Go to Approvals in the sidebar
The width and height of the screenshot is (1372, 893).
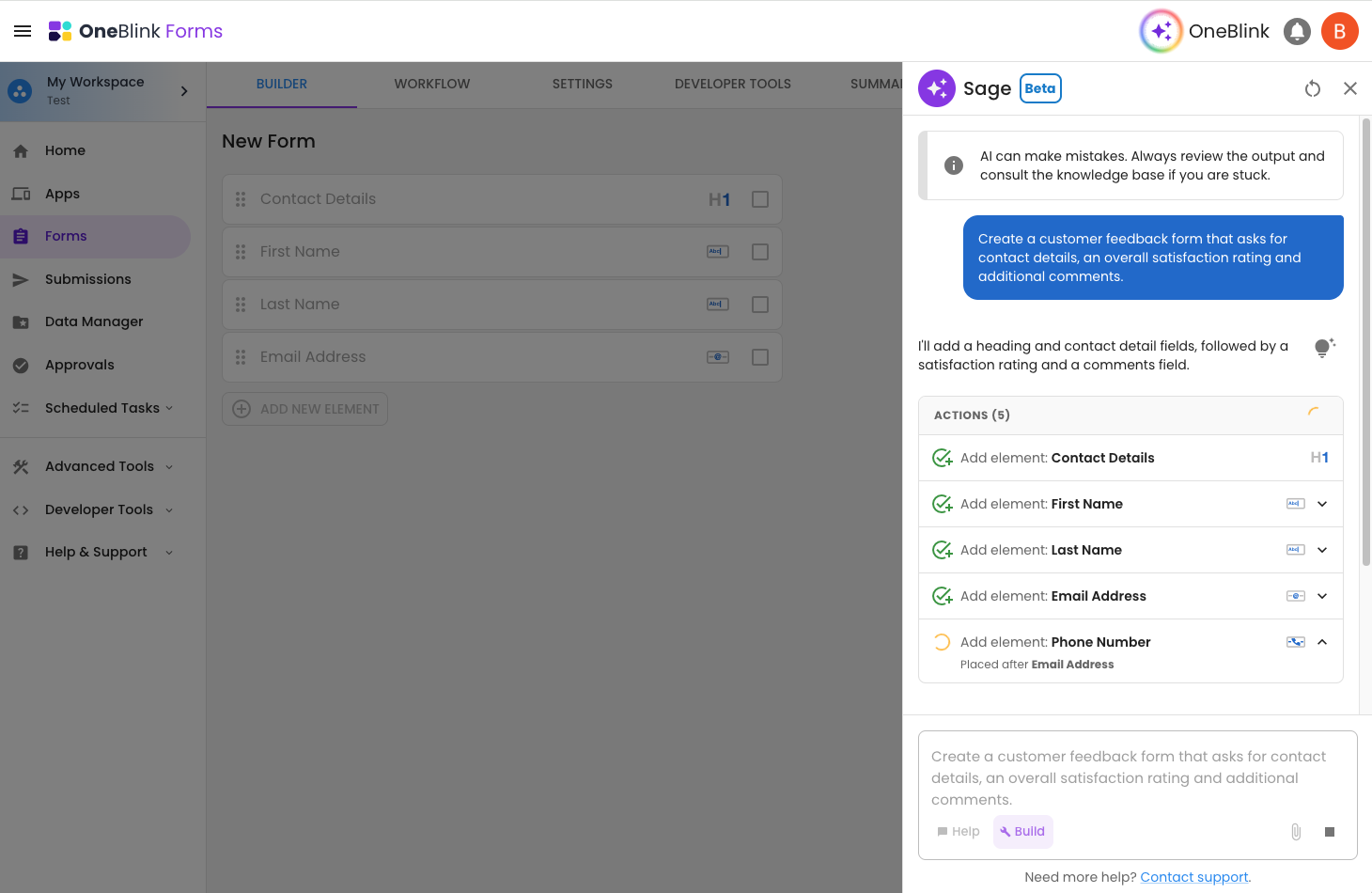95,365
